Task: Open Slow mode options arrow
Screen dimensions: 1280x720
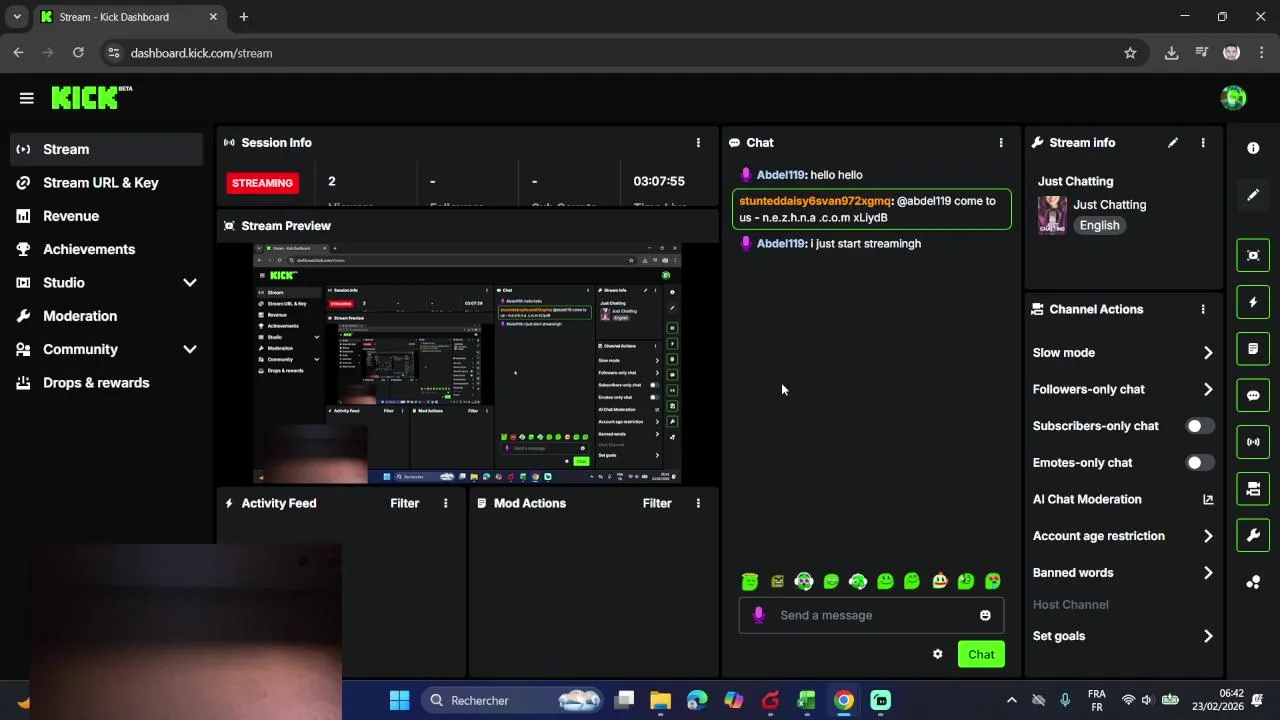Action: (1208, 353)
